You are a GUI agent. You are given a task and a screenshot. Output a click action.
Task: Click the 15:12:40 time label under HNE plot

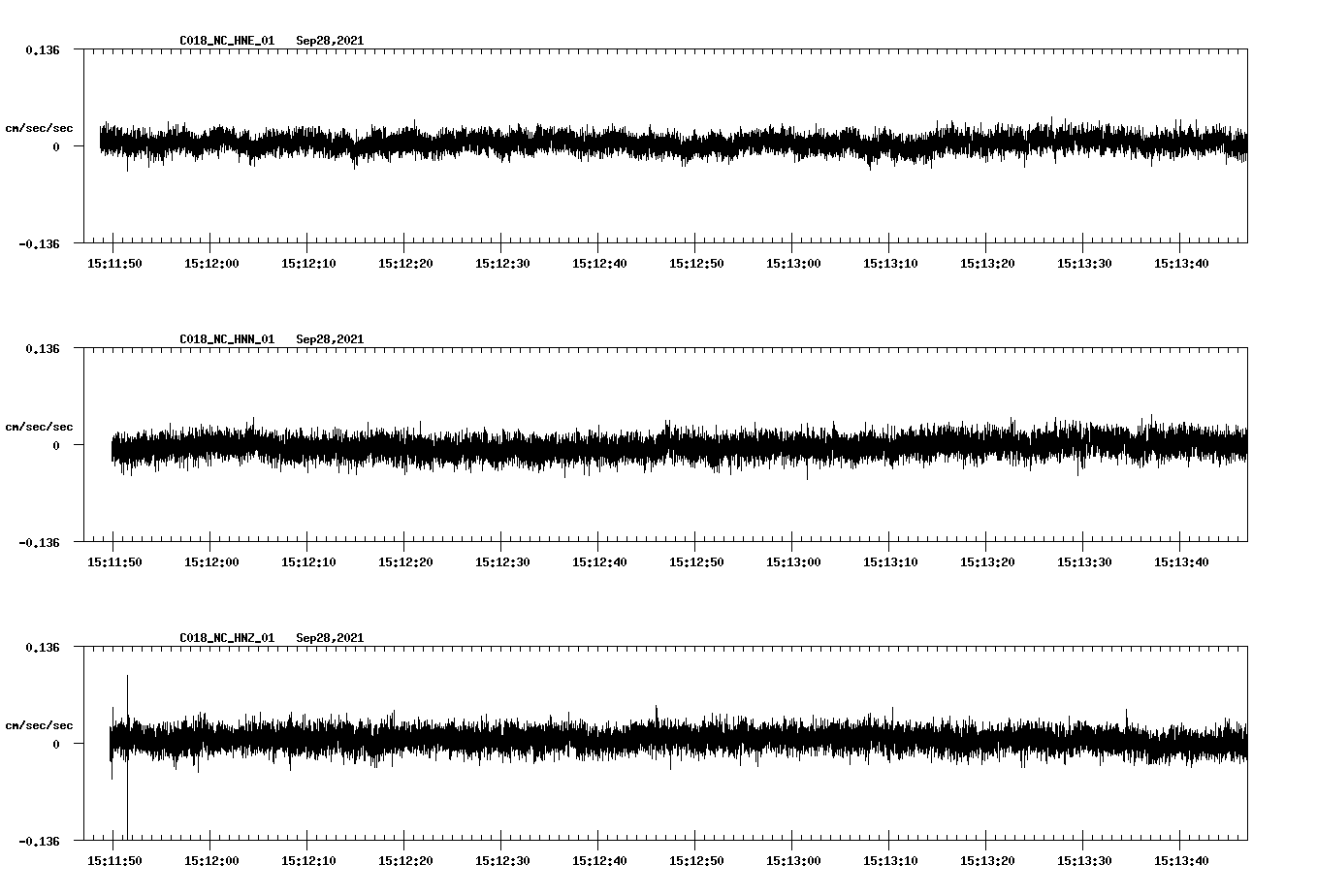pyautogui.click(x=599, y=264)
